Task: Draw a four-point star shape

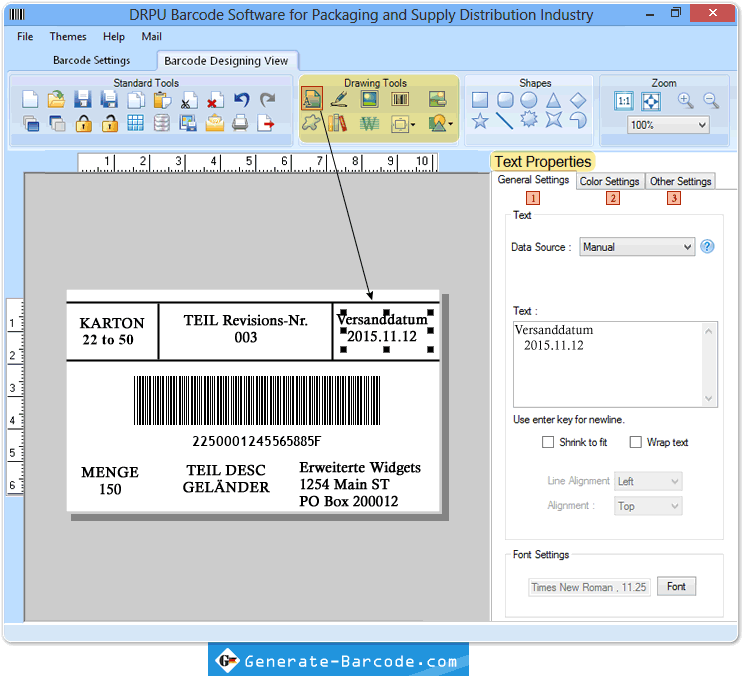Action: [554, 120]
